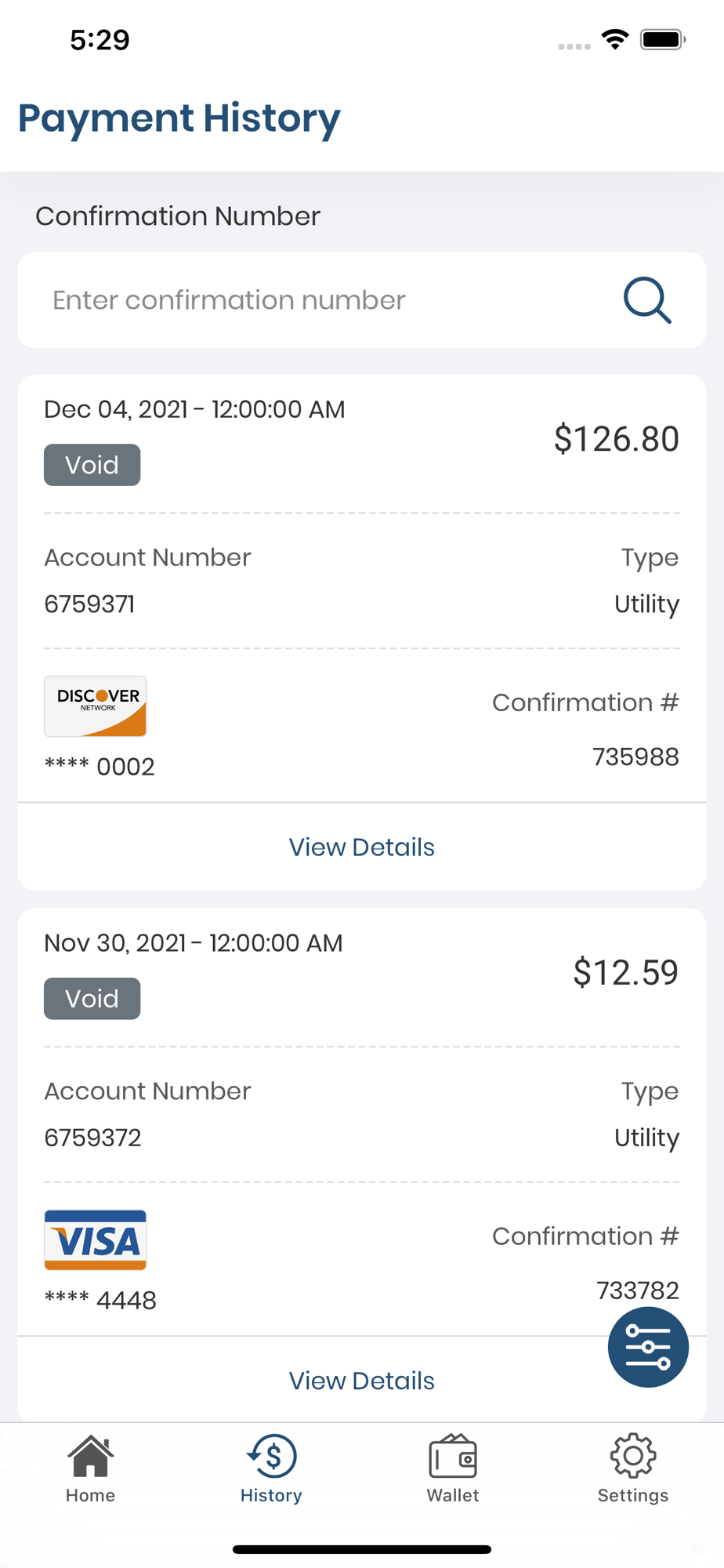Open the filter options floating button
Image resolution: width=724 pixels, height=1568 pixels.
click(648, 1347)
